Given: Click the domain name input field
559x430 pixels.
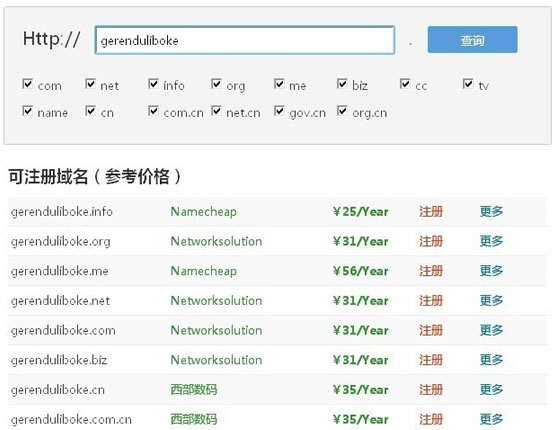Looking at the screenshot, I should pos(245,40).
